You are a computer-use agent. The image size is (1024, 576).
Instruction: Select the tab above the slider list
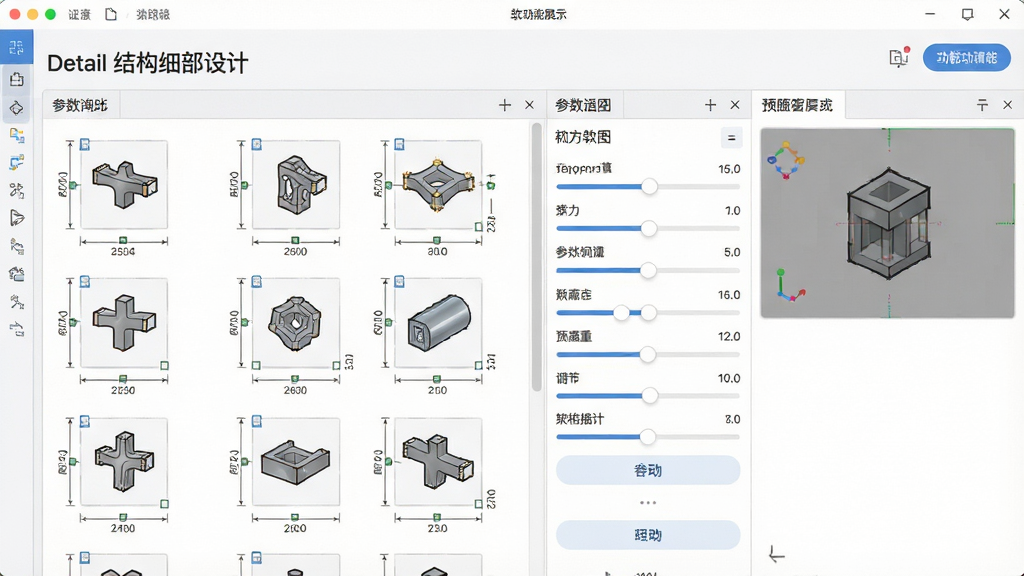584,105
